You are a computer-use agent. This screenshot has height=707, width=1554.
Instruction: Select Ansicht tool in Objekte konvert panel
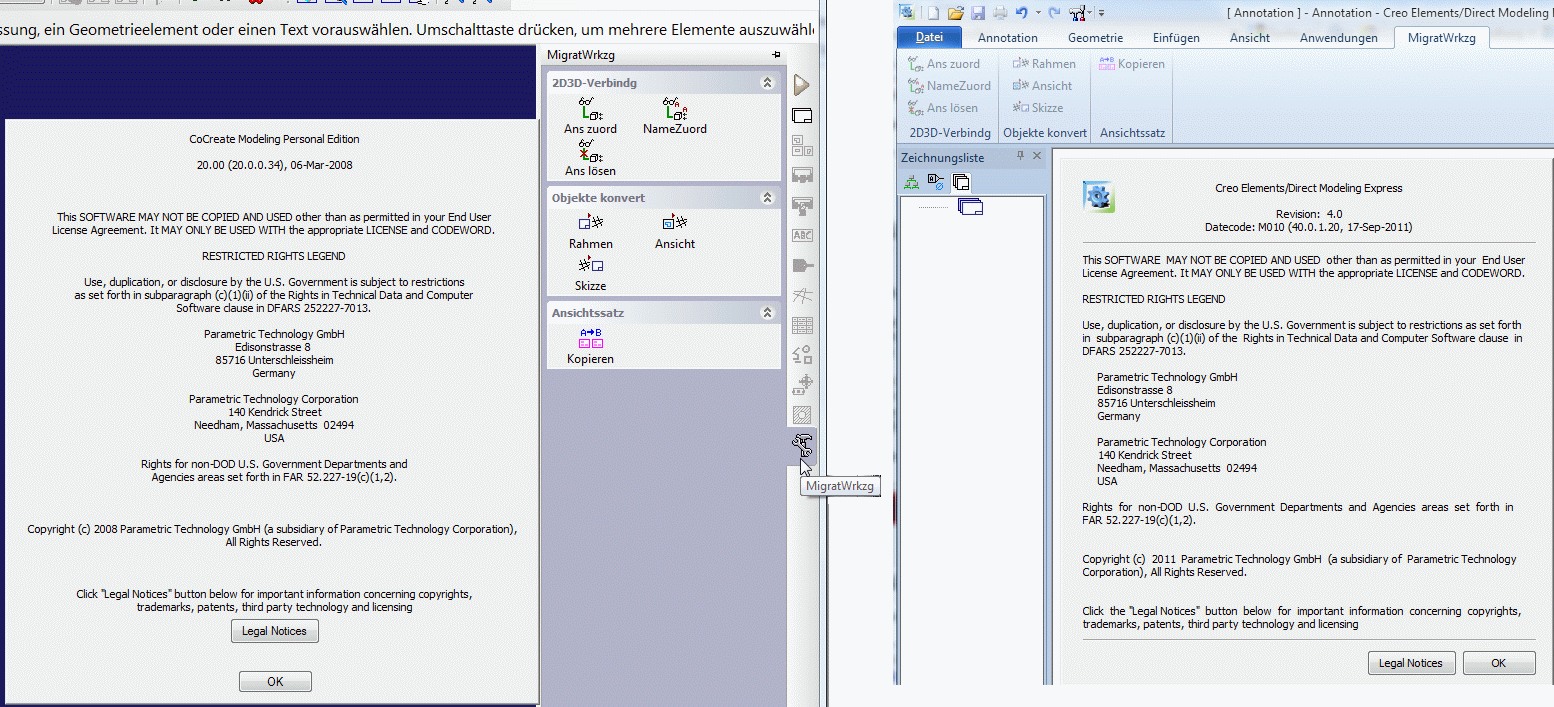675,223
